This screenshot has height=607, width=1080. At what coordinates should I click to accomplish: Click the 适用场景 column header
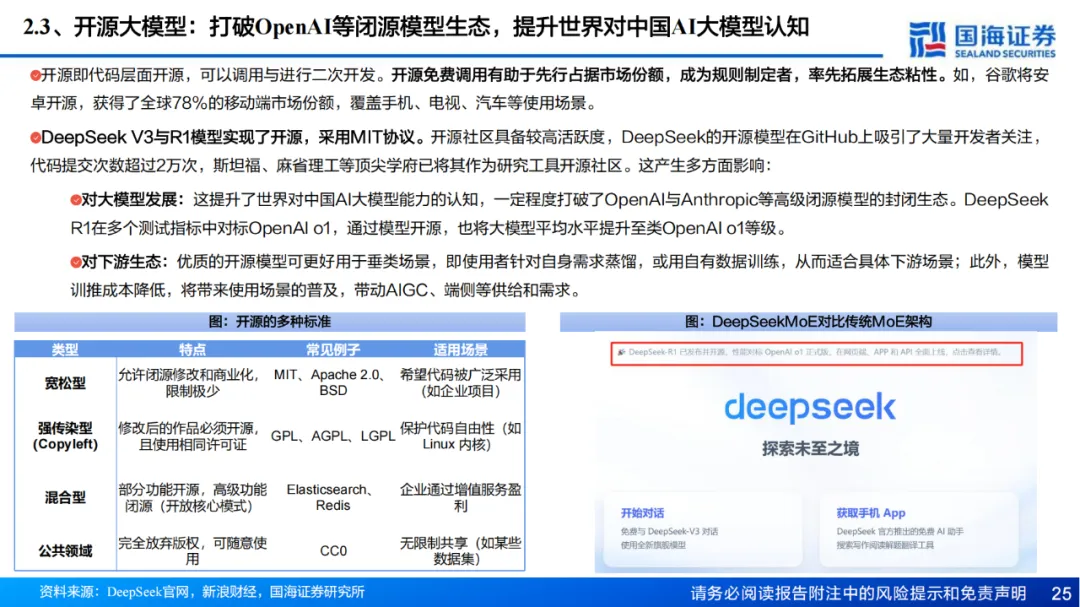point(460,350)
